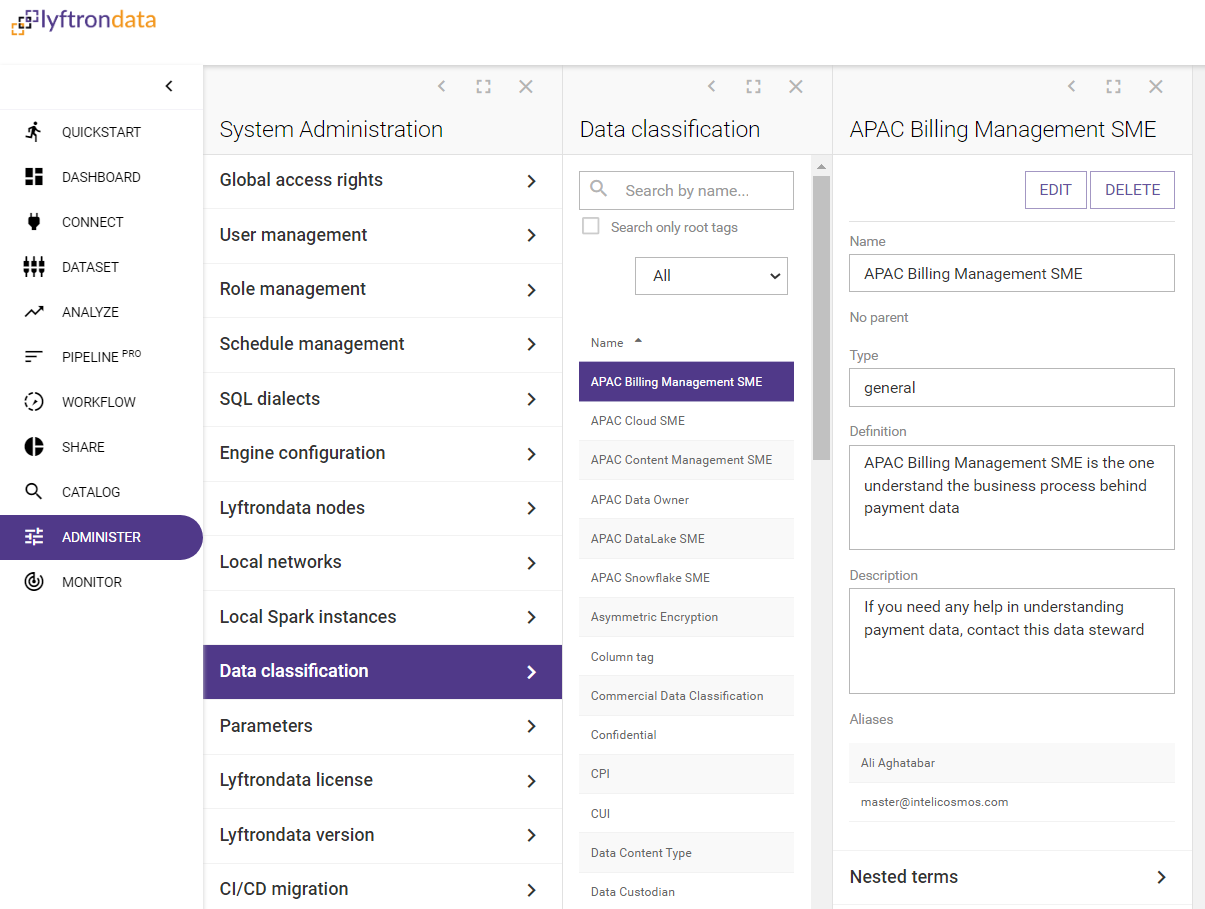
Task: Click the EDIT button
Action: tap(1055, 190)
